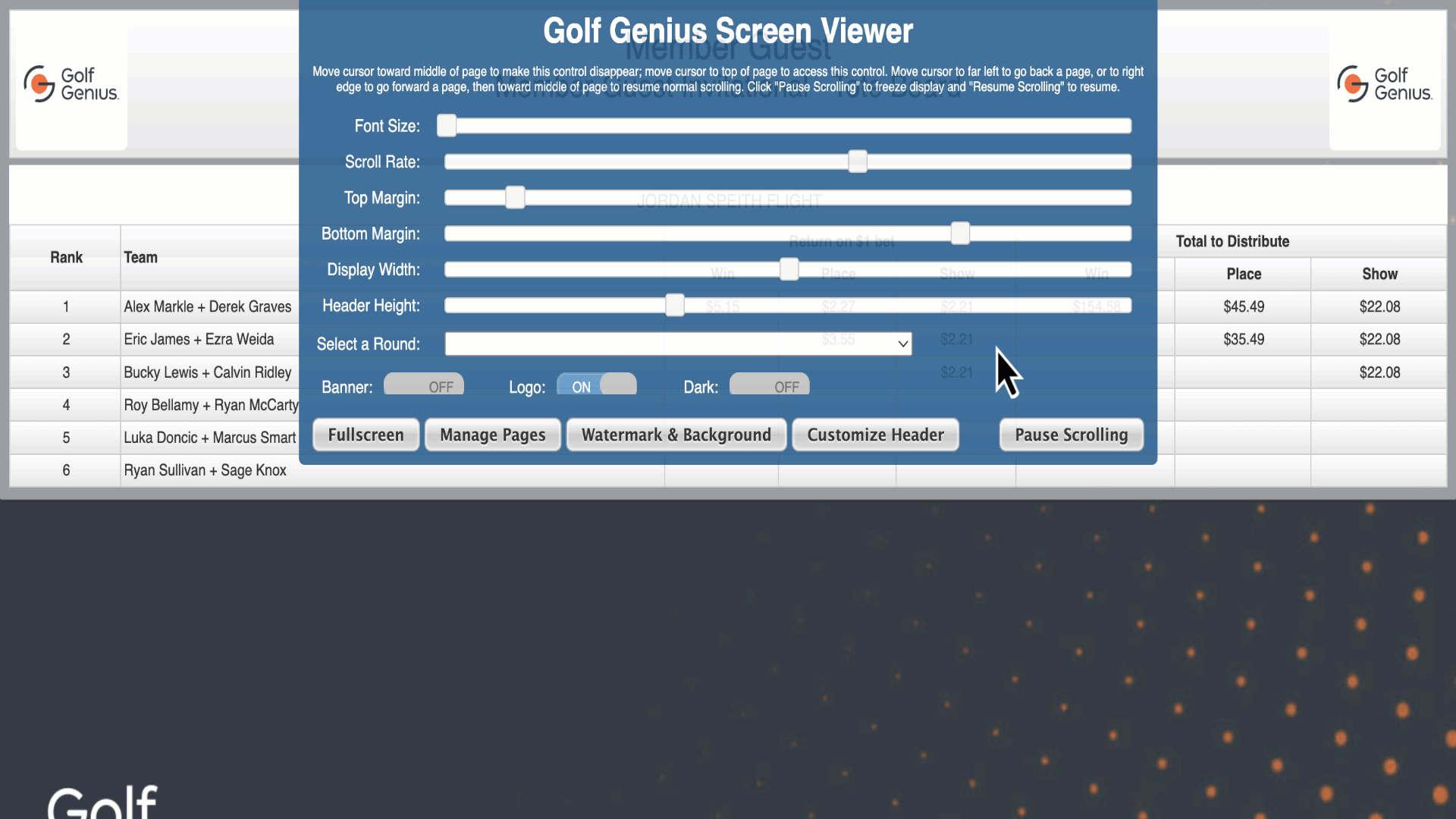The height and width of the screenshot is (819, 1456).
Task: Click the Golf Genius Screen Viewer title
Action: [x=728, y=31]
